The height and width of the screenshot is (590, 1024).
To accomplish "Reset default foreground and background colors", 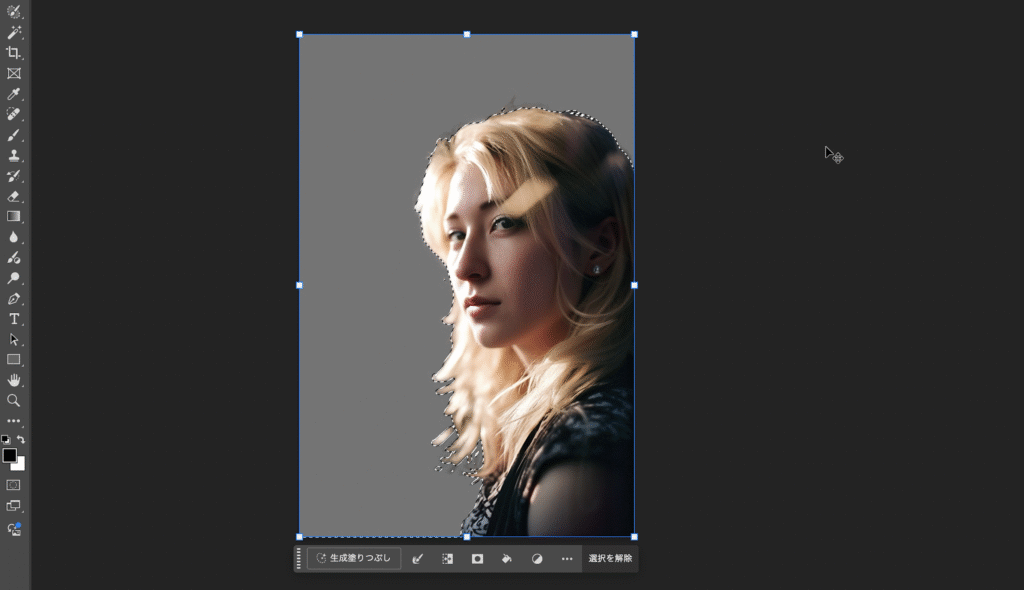I will point(5,439).
